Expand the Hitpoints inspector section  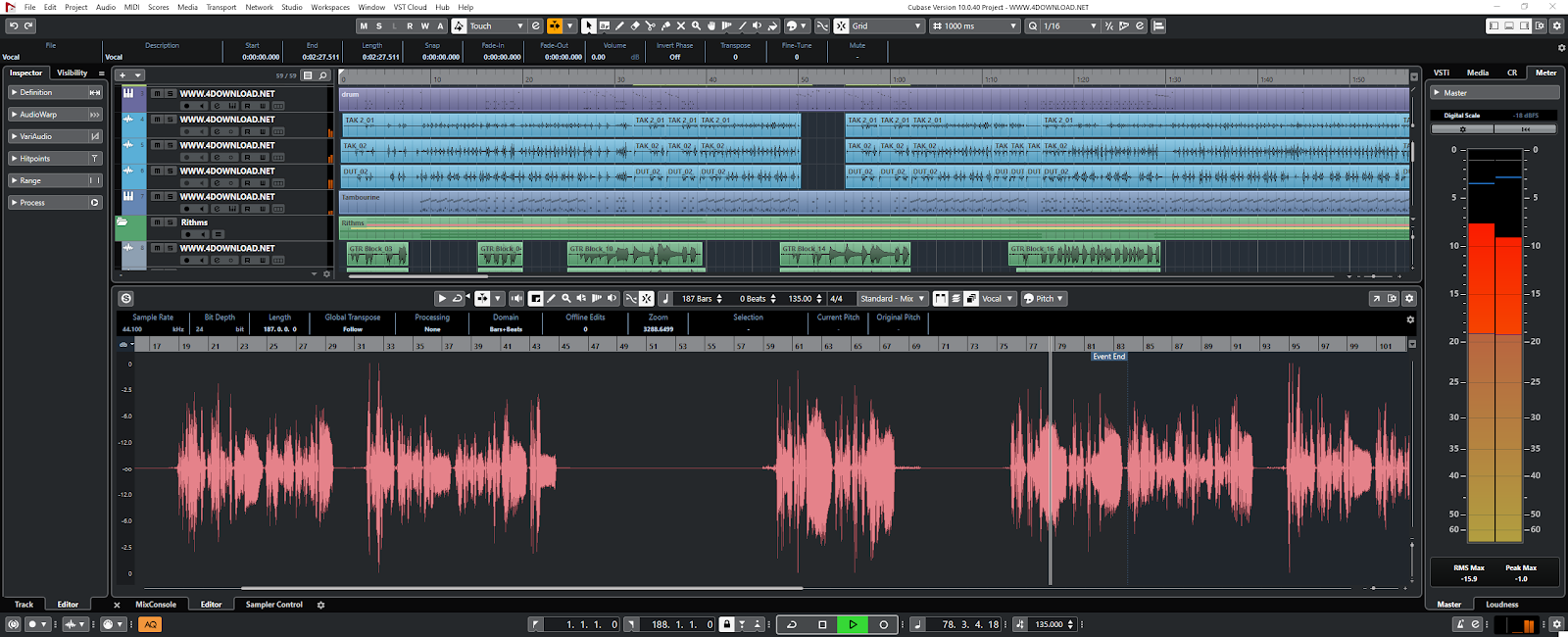(55, 159)
